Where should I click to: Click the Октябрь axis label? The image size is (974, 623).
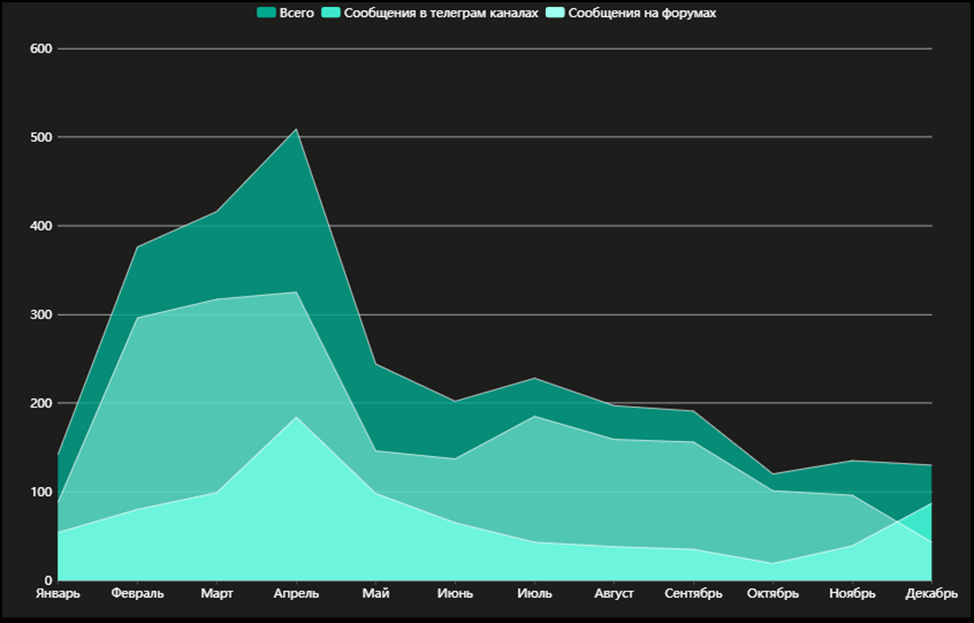click(773, 593)
